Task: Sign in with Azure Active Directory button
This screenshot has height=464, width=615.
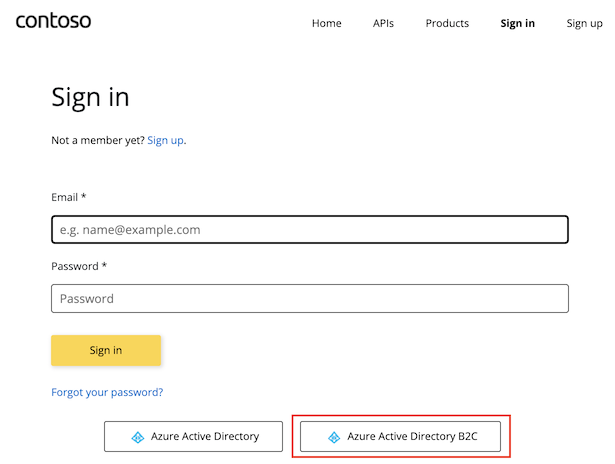Action: (195, 437)
